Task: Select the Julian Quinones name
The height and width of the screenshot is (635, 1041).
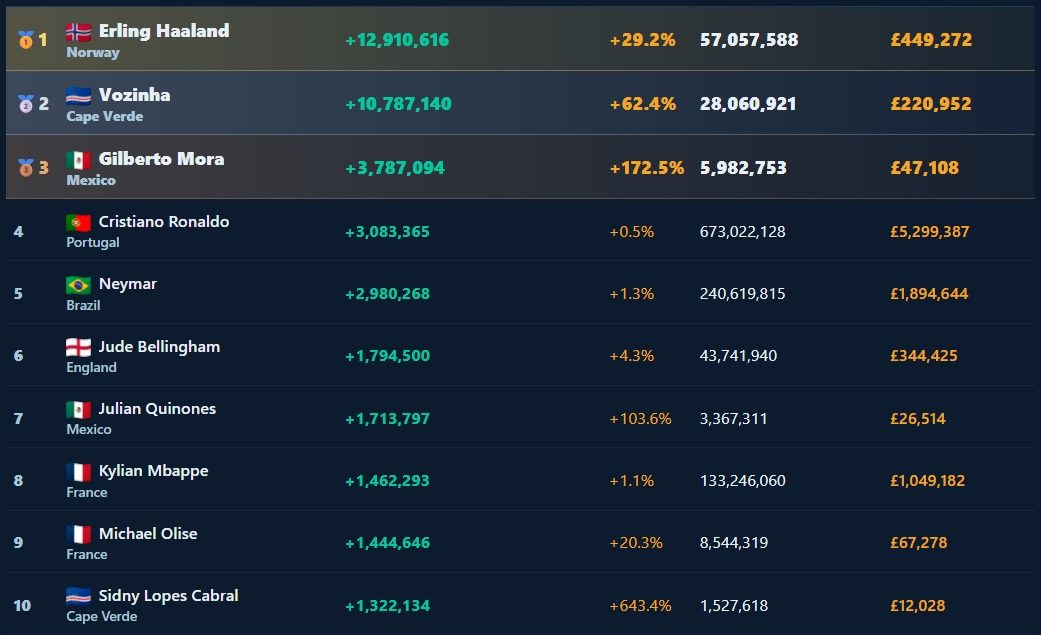Action: coord(157,408)
